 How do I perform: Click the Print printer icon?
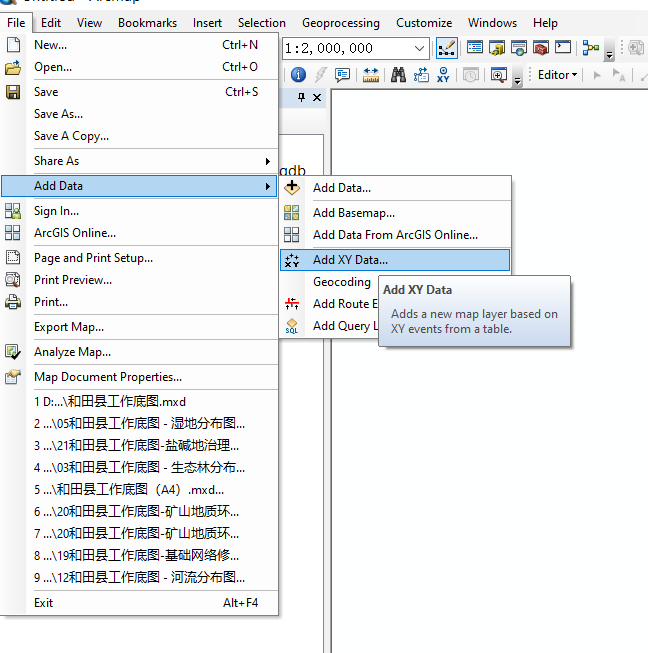click(13, 302)
